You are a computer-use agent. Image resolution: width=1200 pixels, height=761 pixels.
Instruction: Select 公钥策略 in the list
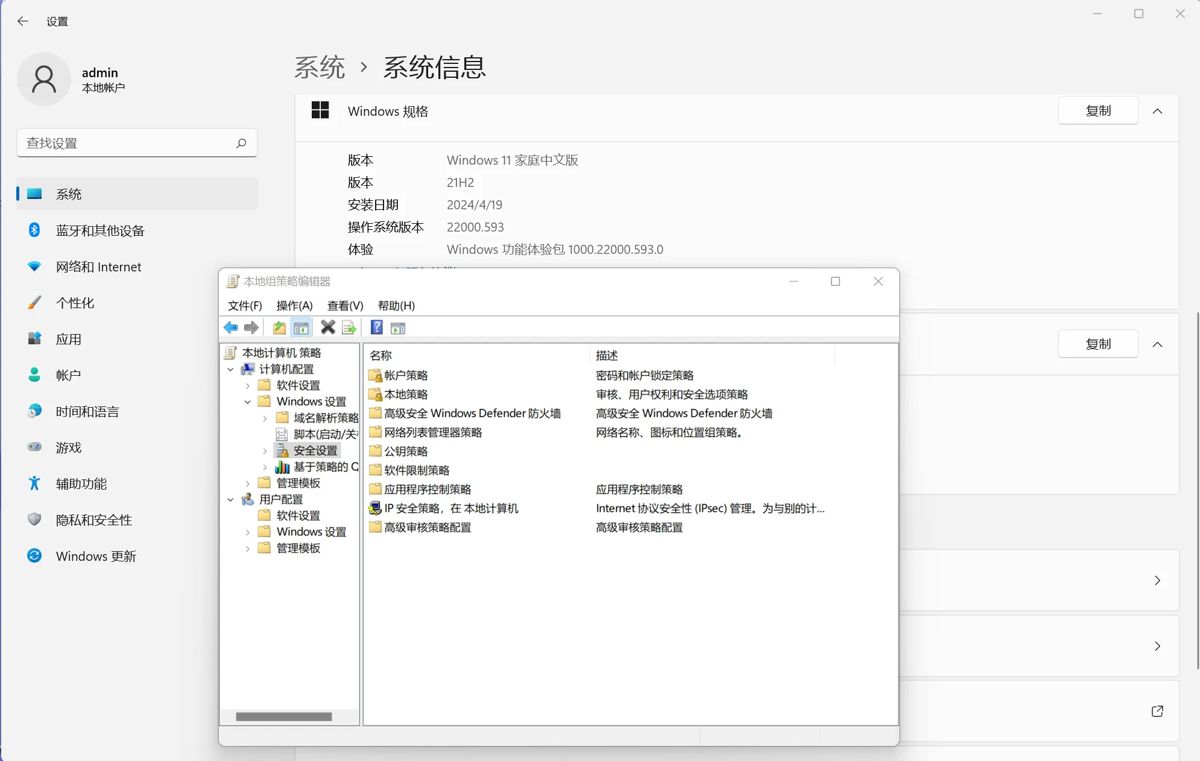coord(406,451)
